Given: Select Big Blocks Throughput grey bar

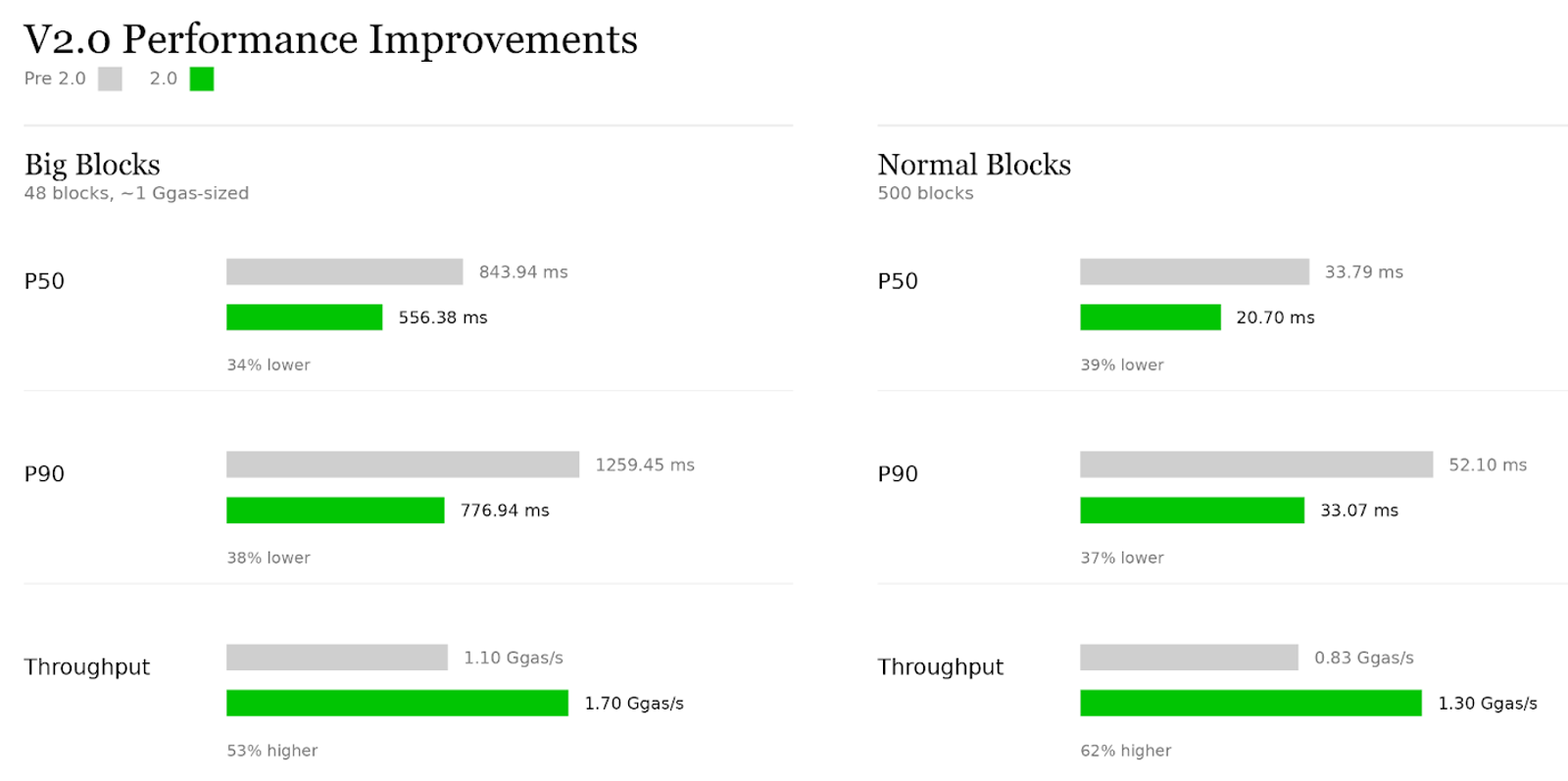Looking at the screenshot, I should tap(337, 658).
